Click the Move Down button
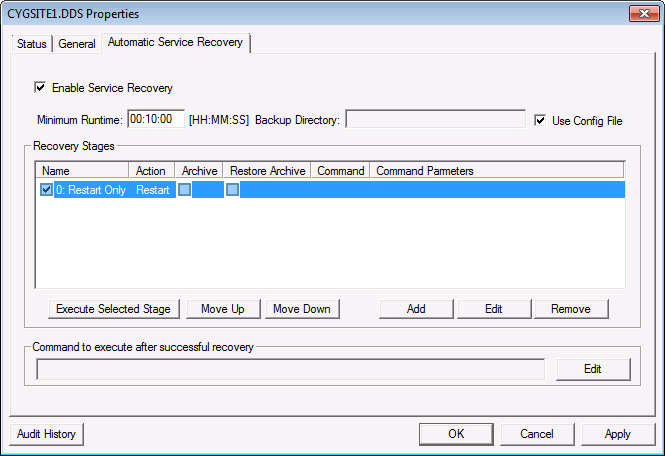 302,309
